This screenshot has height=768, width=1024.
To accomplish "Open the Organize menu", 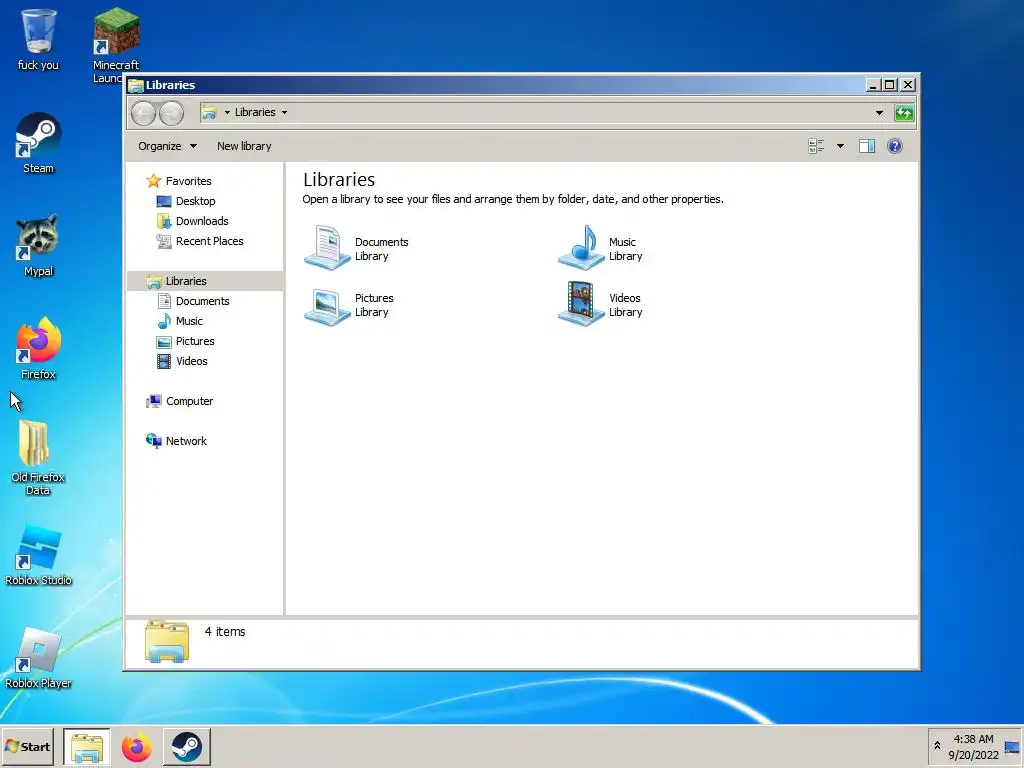I will (167, 146).
